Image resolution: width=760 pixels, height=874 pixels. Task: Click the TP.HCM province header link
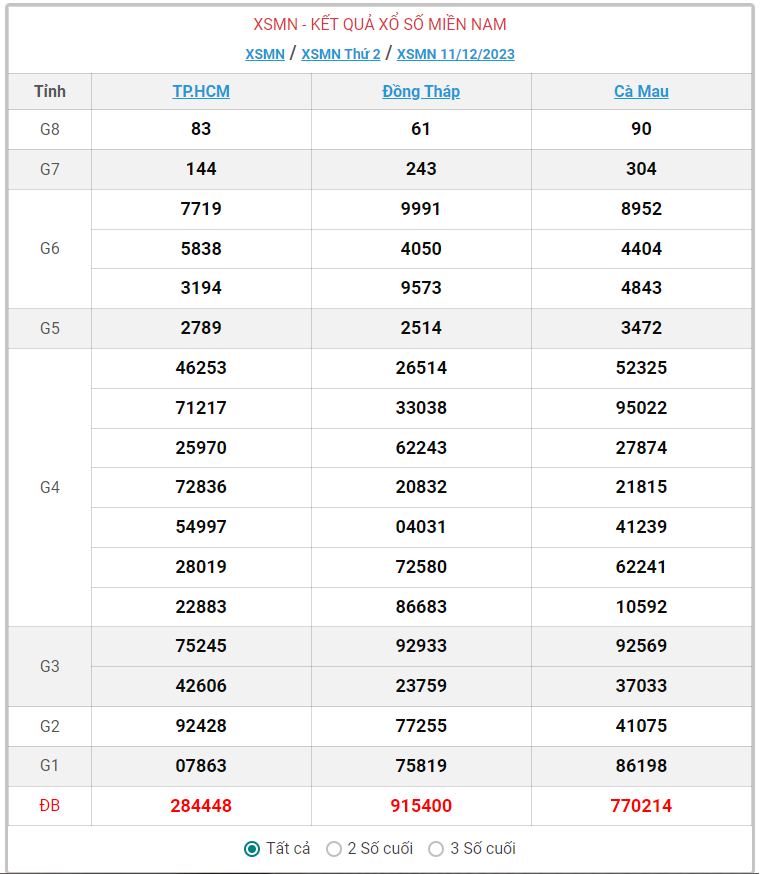(201, 91)
